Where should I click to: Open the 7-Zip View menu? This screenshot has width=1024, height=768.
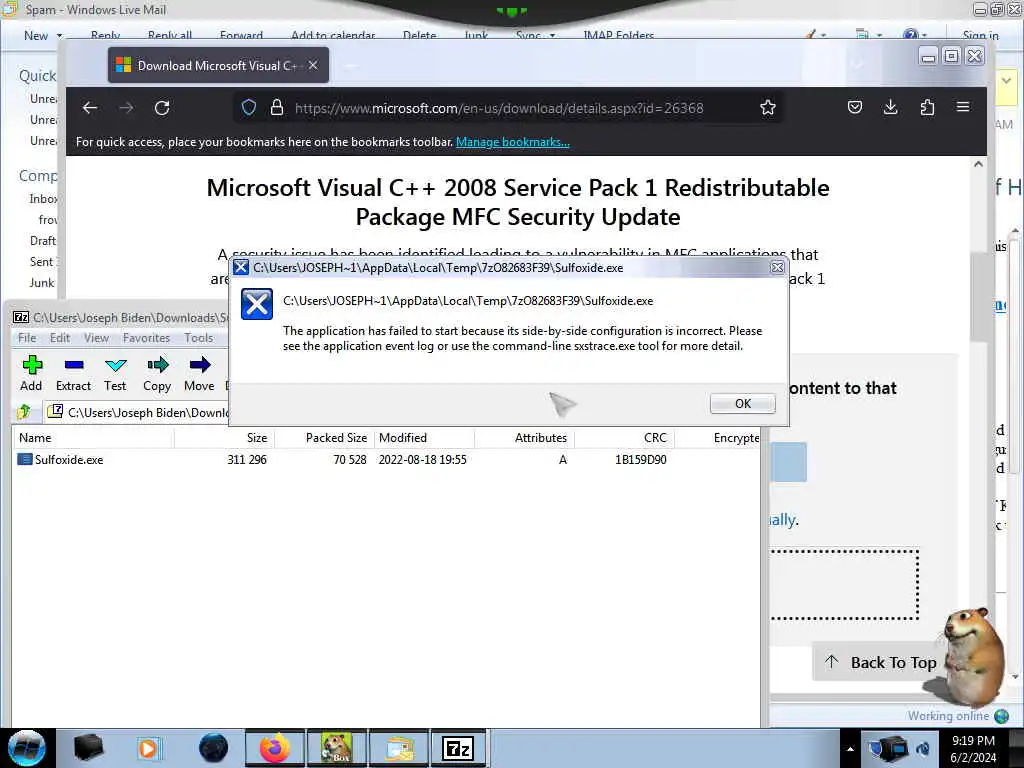(96, 338)
